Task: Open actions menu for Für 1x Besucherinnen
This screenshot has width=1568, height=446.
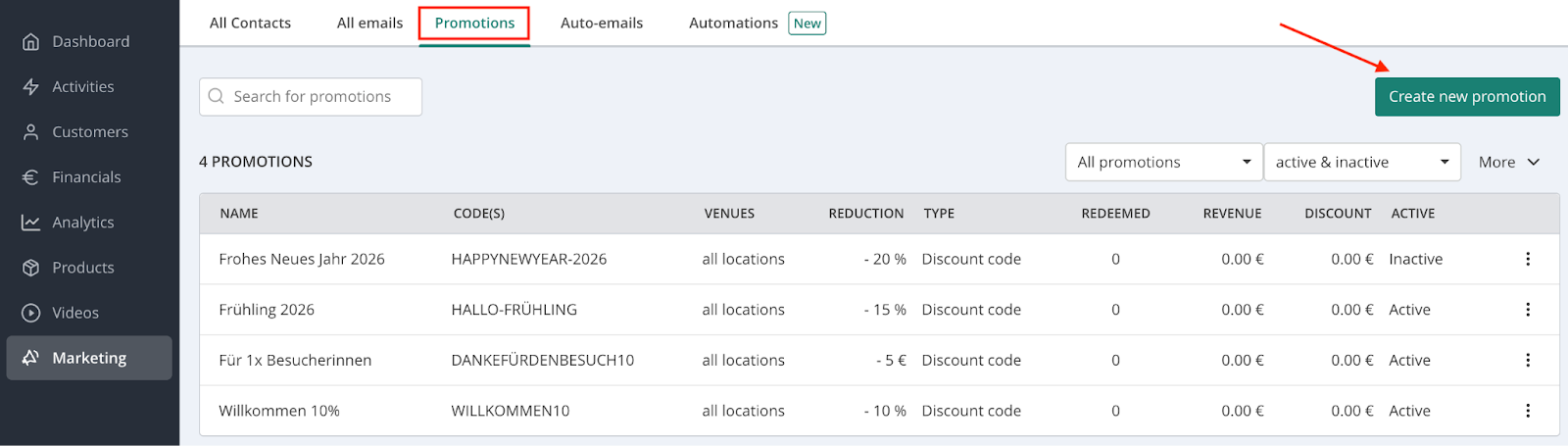Action: (1527, 361)
